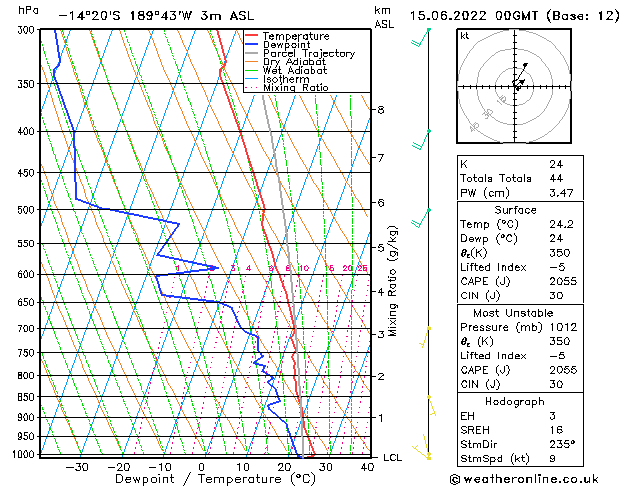Click the '40' temperature axis label
The height and width of the screenshot is (486, 629).
click(367, 468)
